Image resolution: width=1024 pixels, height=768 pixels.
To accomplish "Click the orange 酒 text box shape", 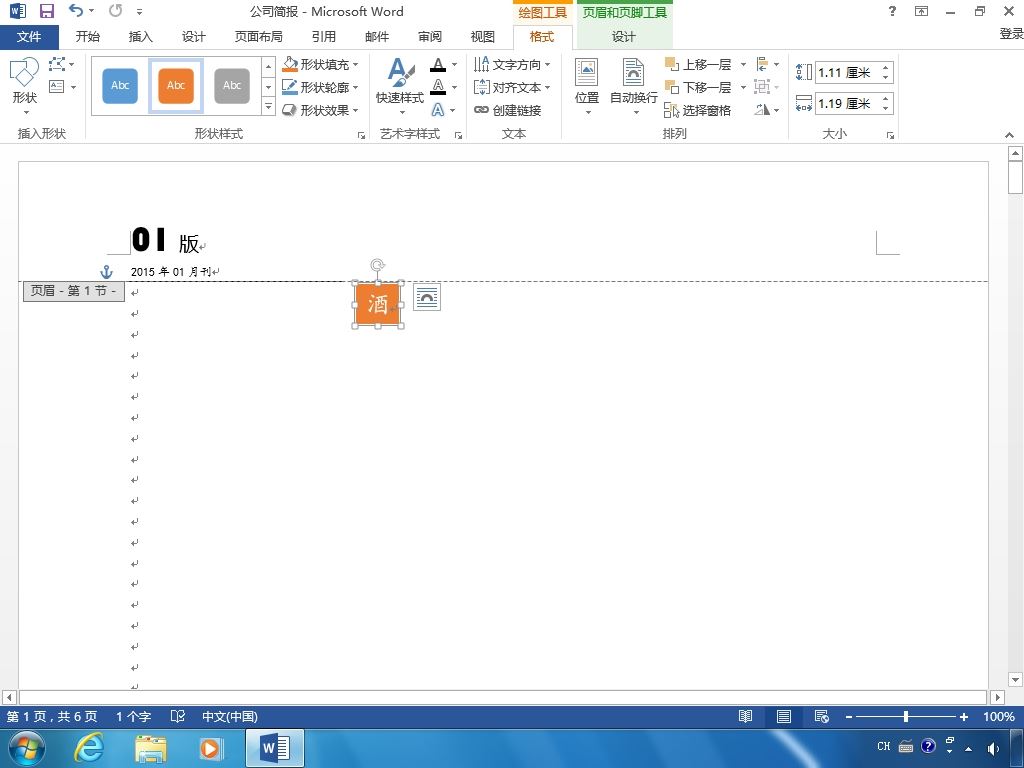I will click(x=377, y=304).
